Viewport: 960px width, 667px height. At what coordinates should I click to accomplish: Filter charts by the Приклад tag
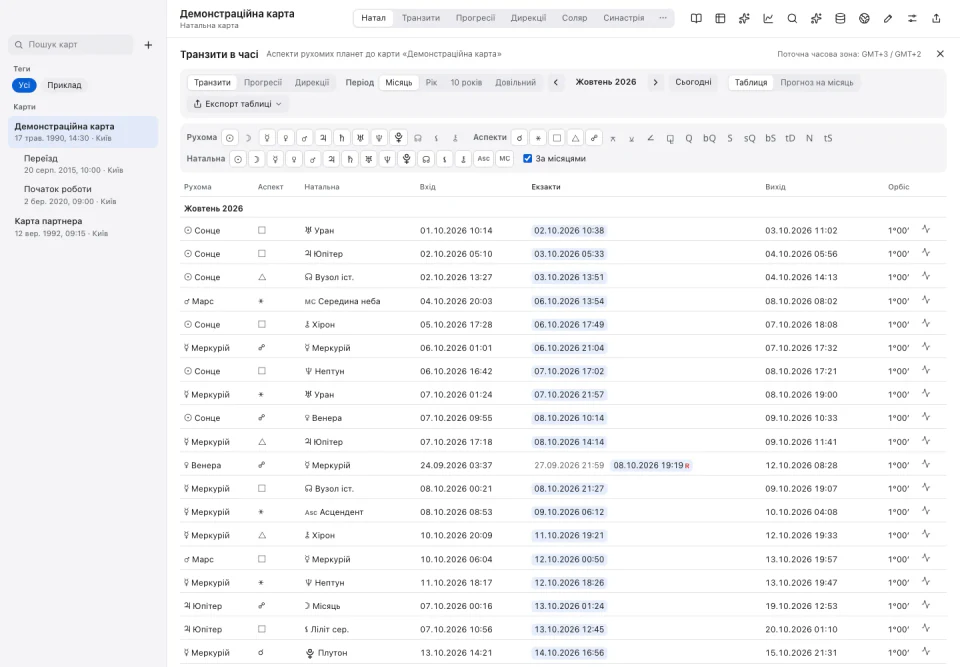(x=64, y=85)
